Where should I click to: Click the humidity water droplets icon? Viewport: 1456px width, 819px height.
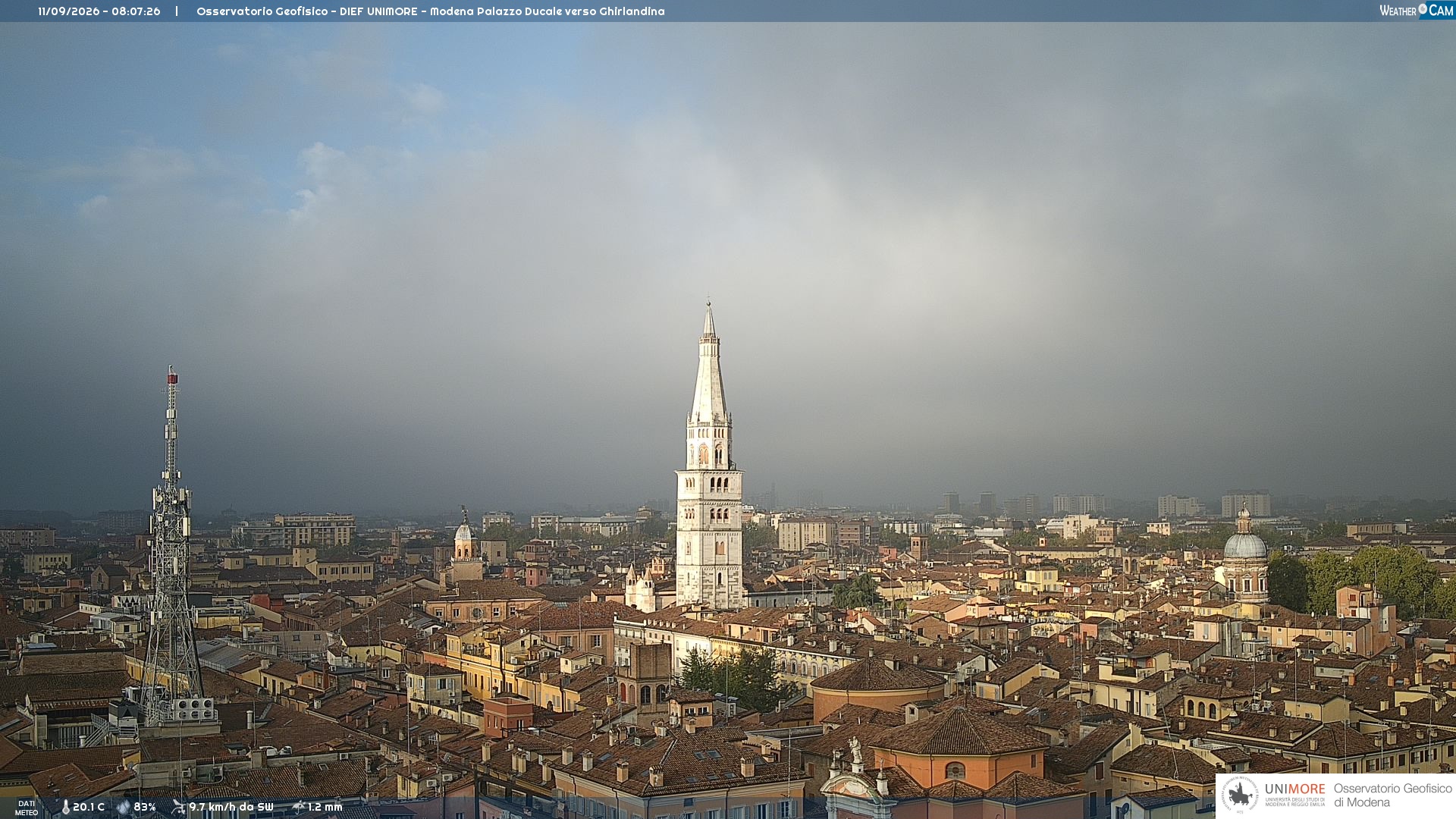(x=124, y=807)
